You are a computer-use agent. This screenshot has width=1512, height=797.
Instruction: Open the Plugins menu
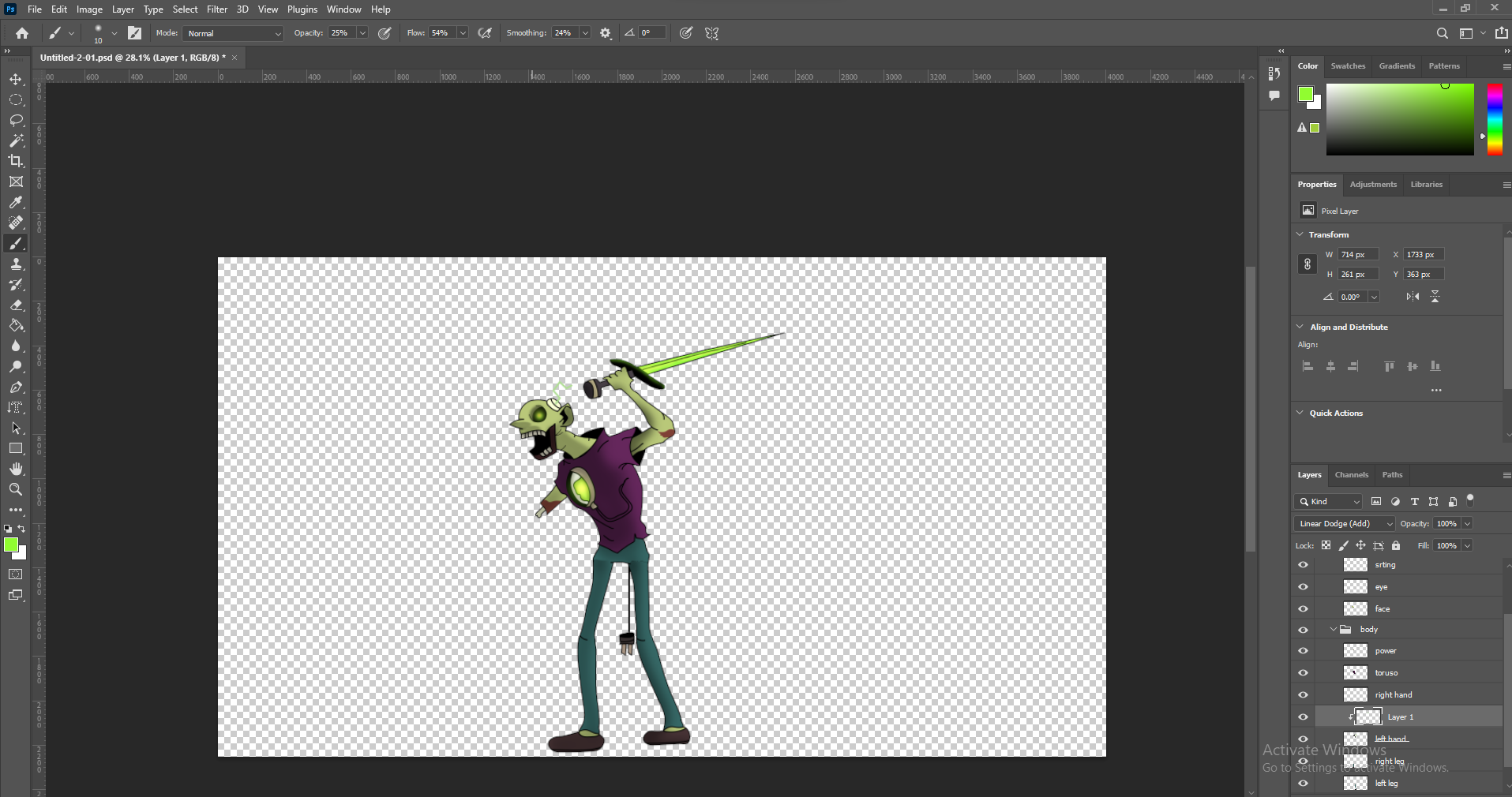click(x=302, y=9)
